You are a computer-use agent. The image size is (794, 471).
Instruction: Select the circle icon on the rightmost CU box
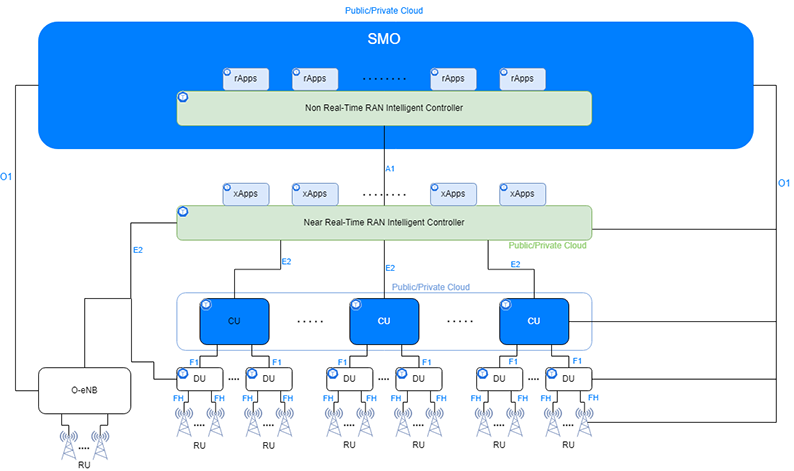506,304
